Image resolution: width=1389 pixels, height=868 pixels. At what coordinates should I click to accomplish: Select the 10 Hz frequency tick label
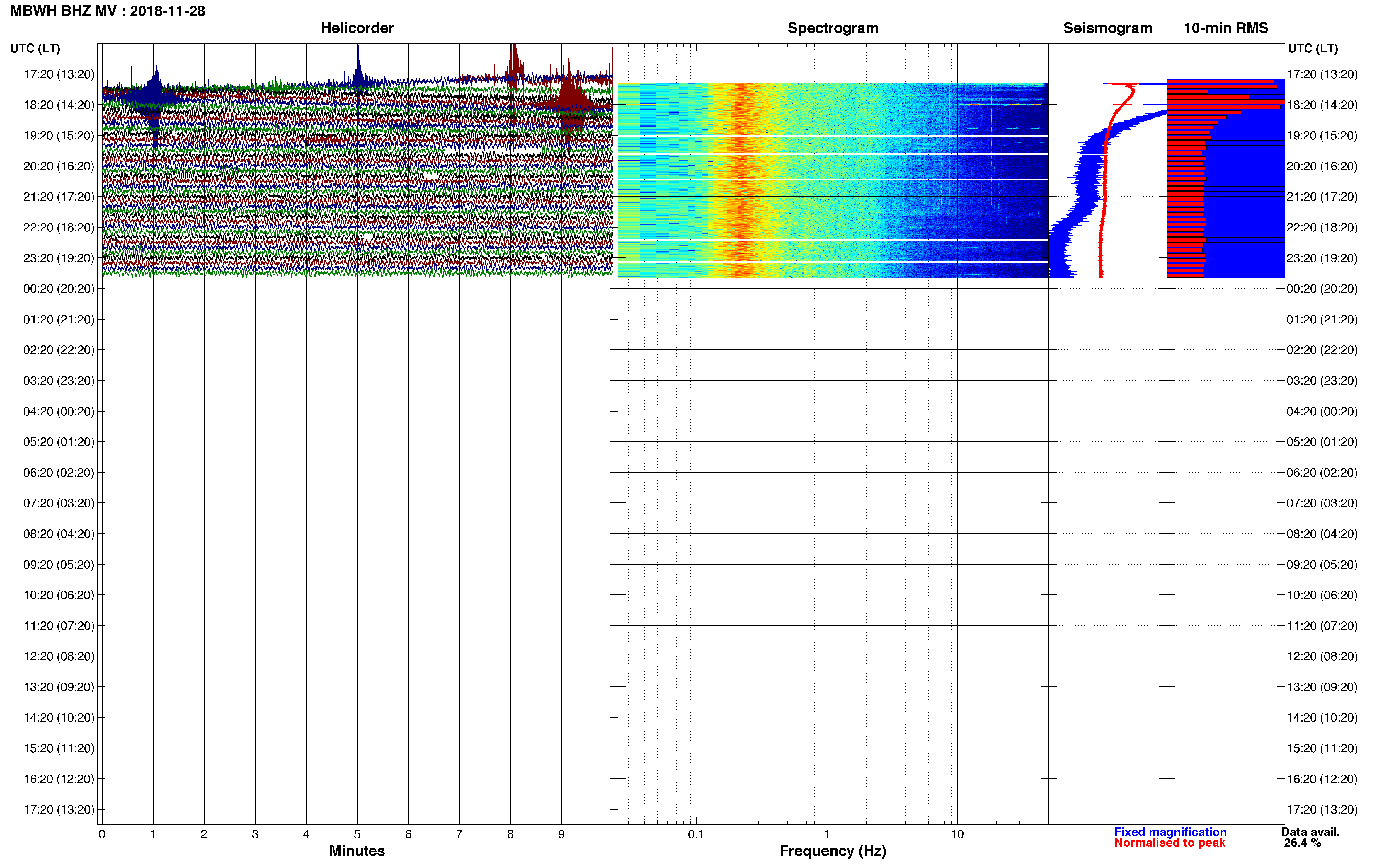[957, 834]
